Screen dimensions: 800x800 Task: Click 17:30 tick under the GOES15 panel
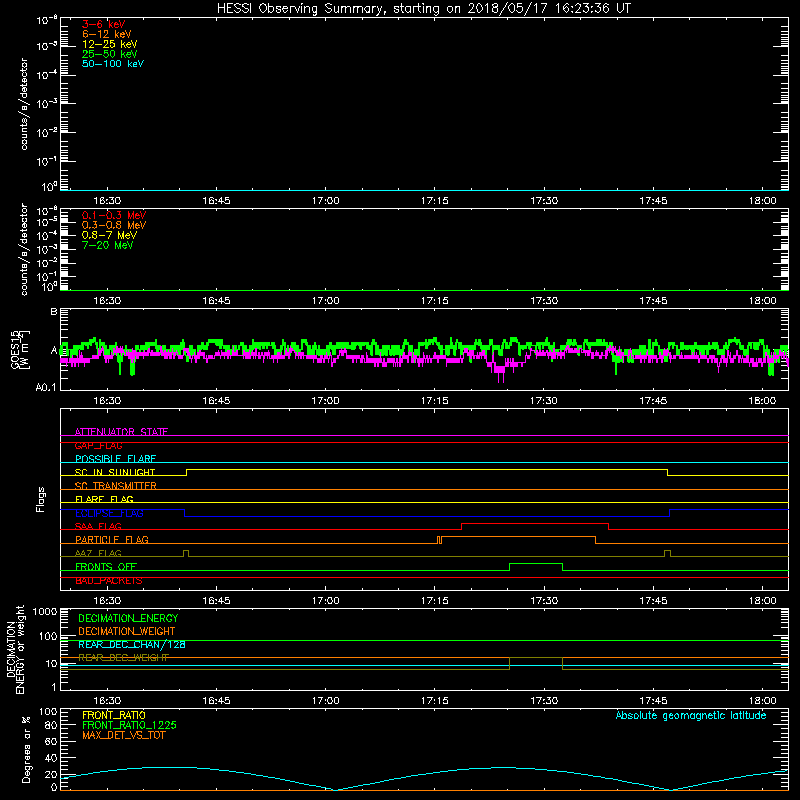click(x=544, y=401)
